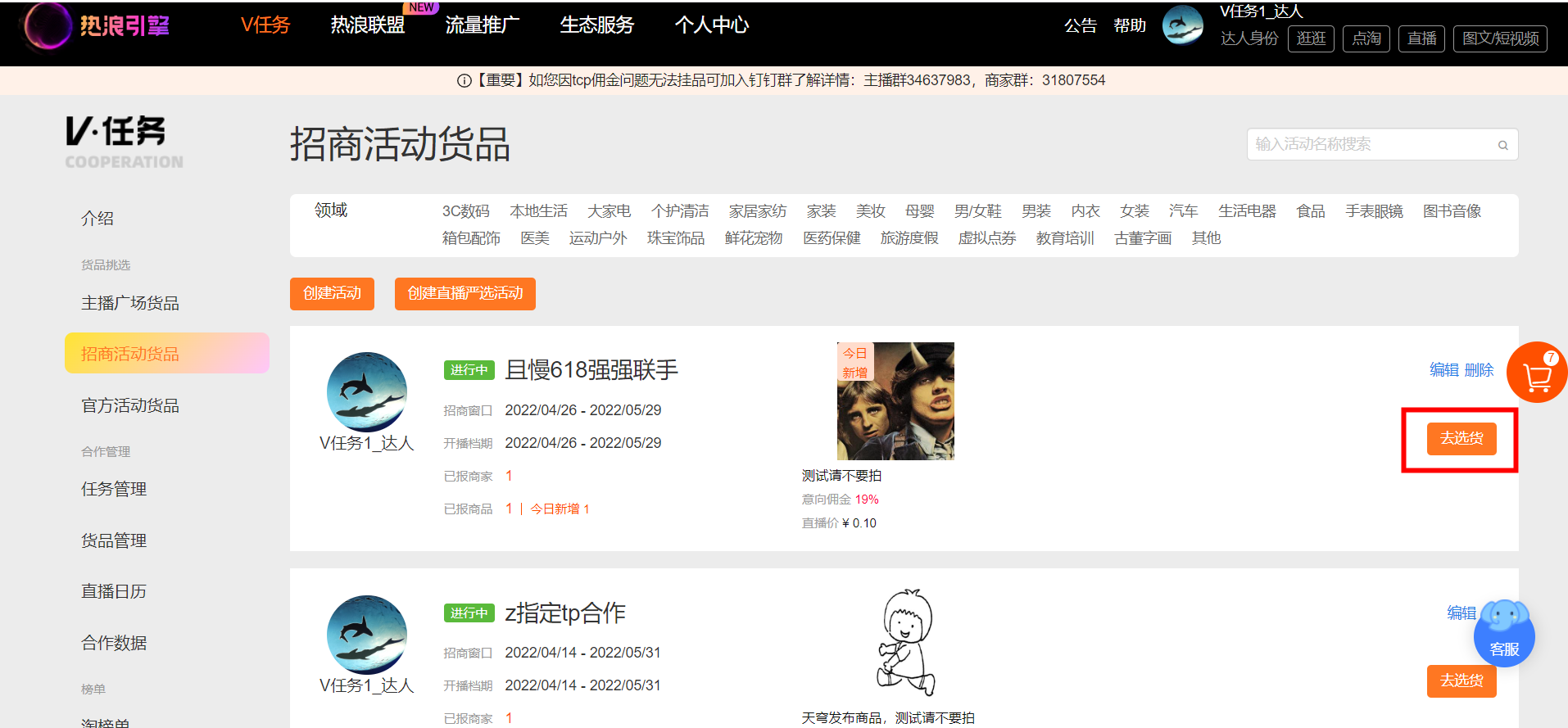The width and height of the screenshot is (1568, 728).
Task: Click avatar of z指定tp合作 activity
Action: pyautogui.click(x=367, y=635)
